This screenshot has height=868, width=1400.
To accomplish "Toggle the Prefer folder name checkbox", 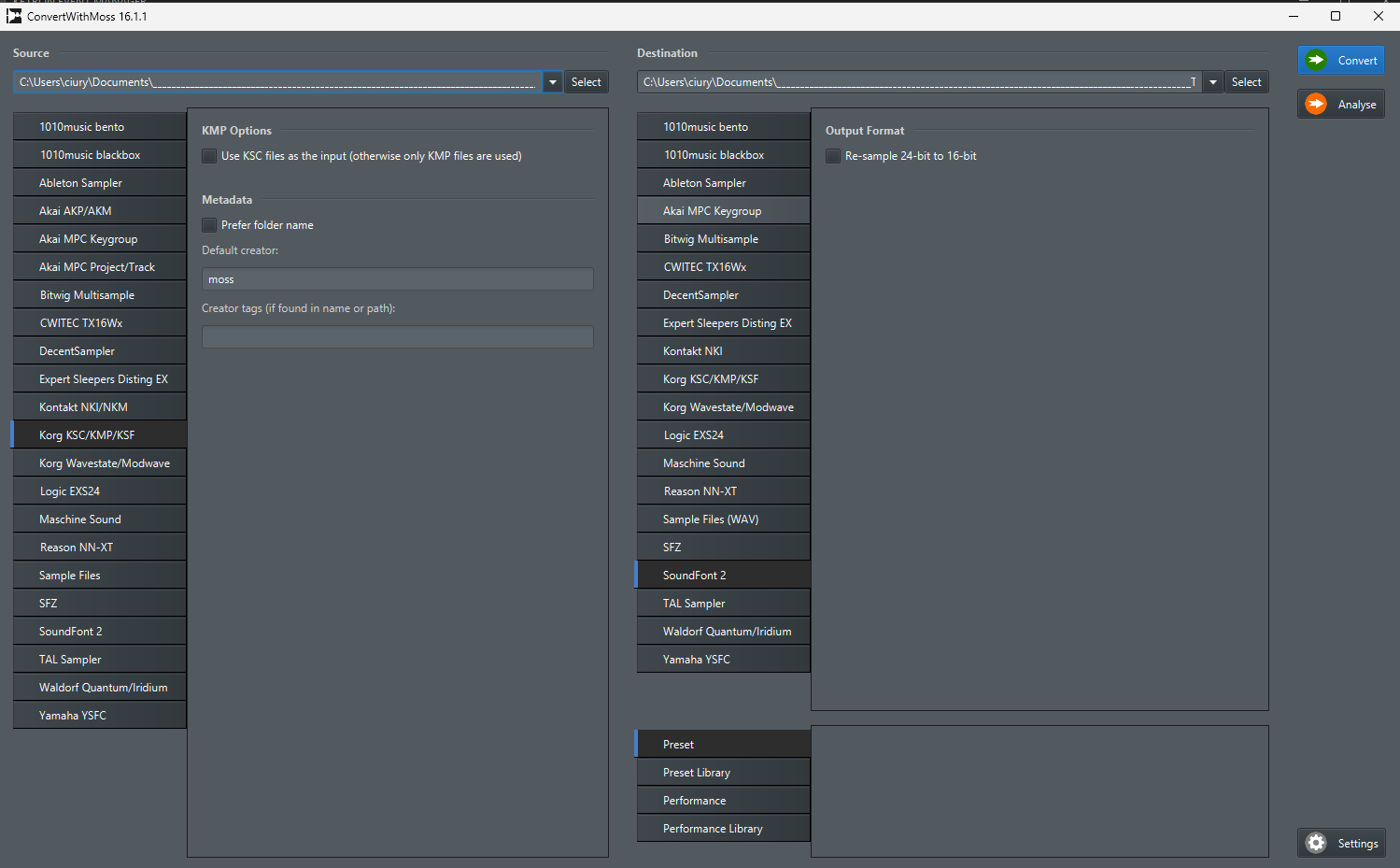I will coord(209,225).
